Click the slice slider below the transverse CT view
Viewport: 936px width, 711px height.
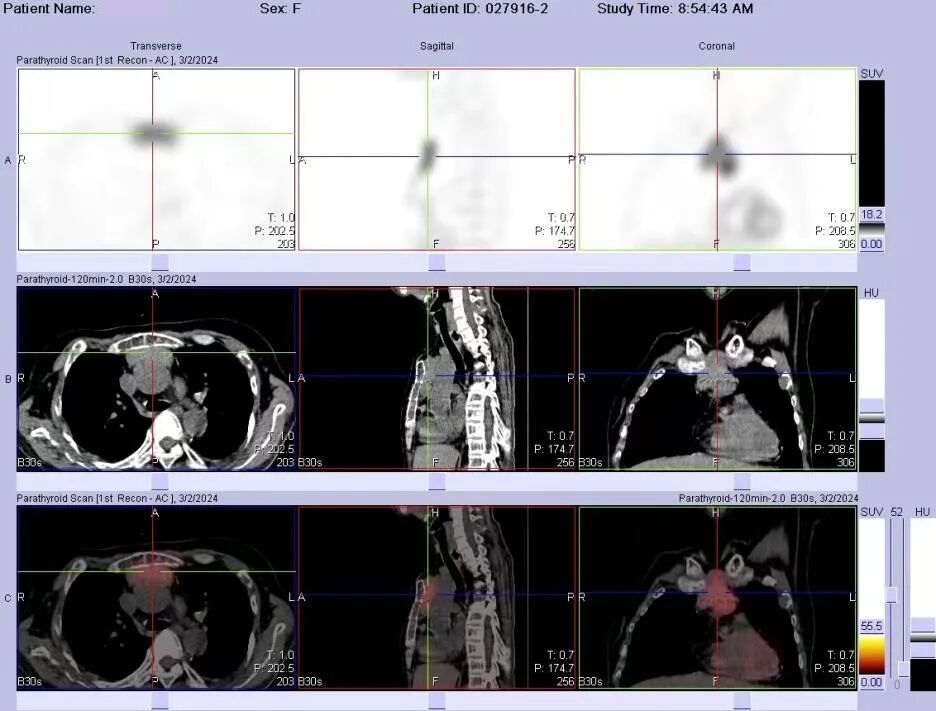160,481
